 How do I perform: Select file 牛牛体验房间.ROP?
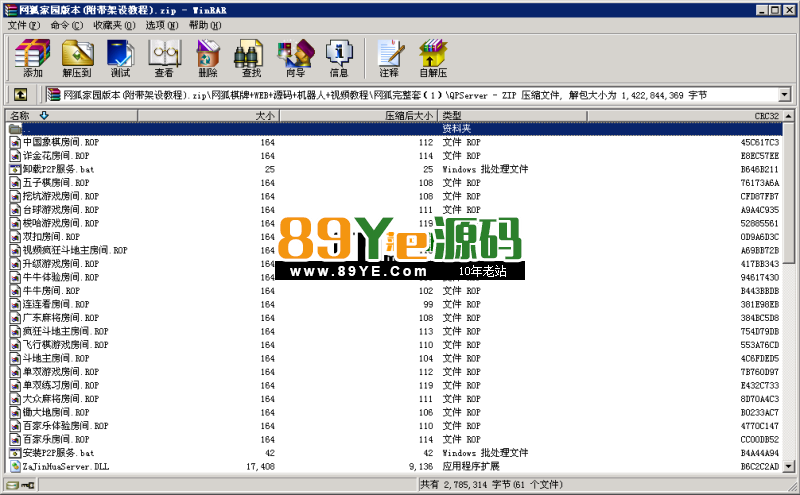[x=61, y=277]
